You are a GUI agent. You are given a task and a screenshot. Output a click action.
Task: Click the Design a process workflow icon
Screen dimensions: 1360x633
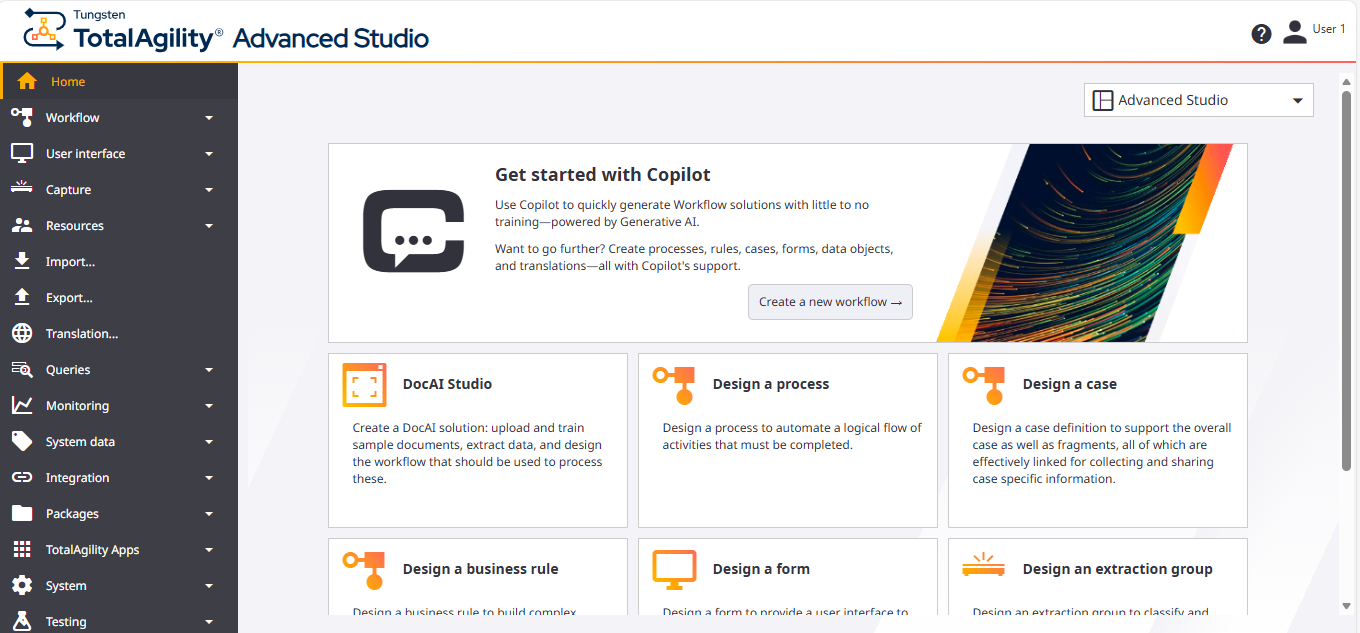pos(675,384)
